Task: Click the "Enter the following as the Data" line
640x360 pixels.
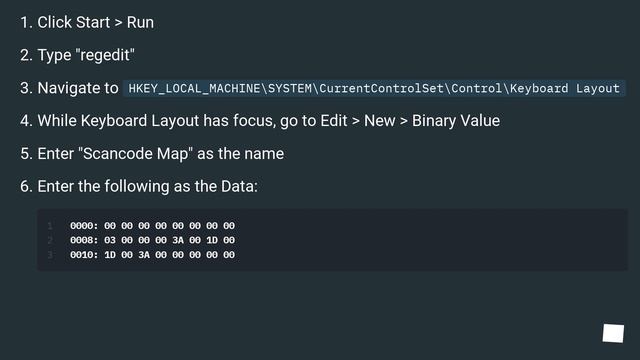Action: pos(139,187)
